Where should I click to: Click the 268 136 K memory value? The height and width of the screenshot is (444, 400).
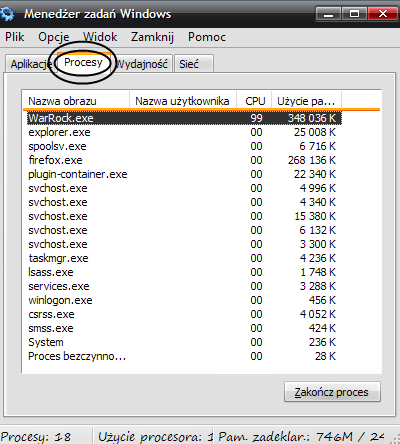tap(312, 160)
